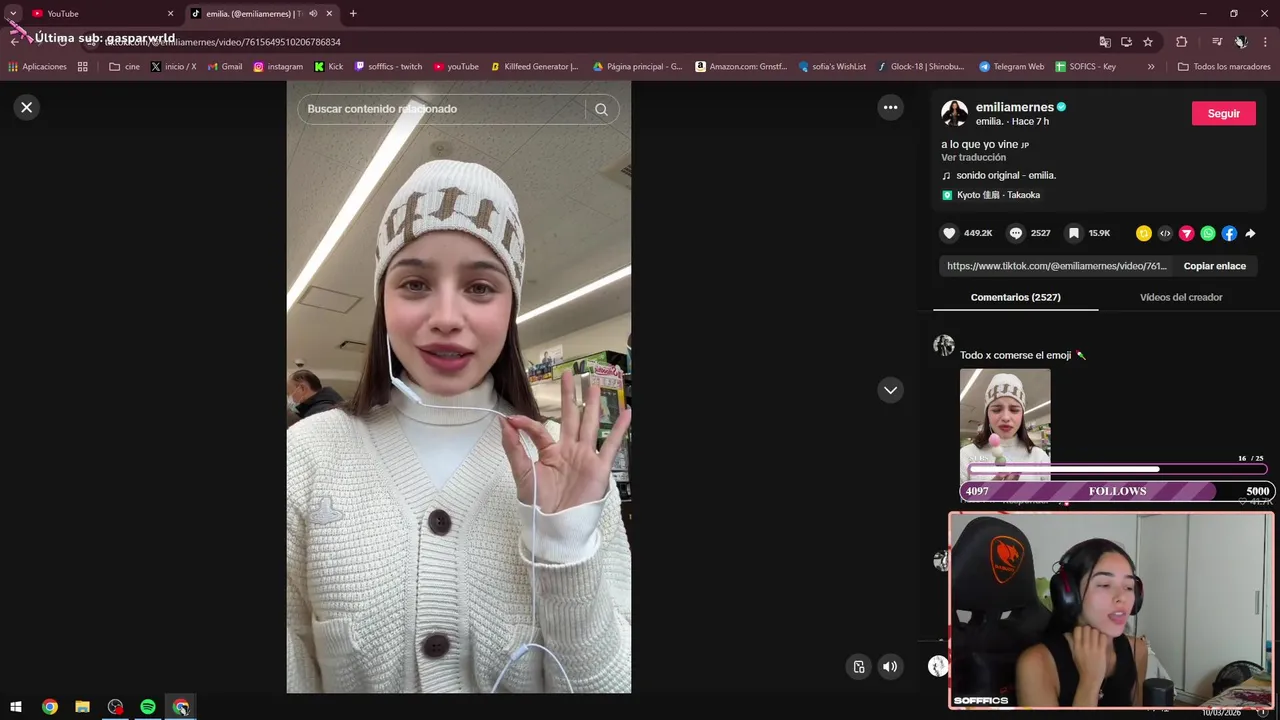Image resolution: width=1280 pixels, height=720 pixels.
Task: Share to WhatsApp
Action: 1208,233
